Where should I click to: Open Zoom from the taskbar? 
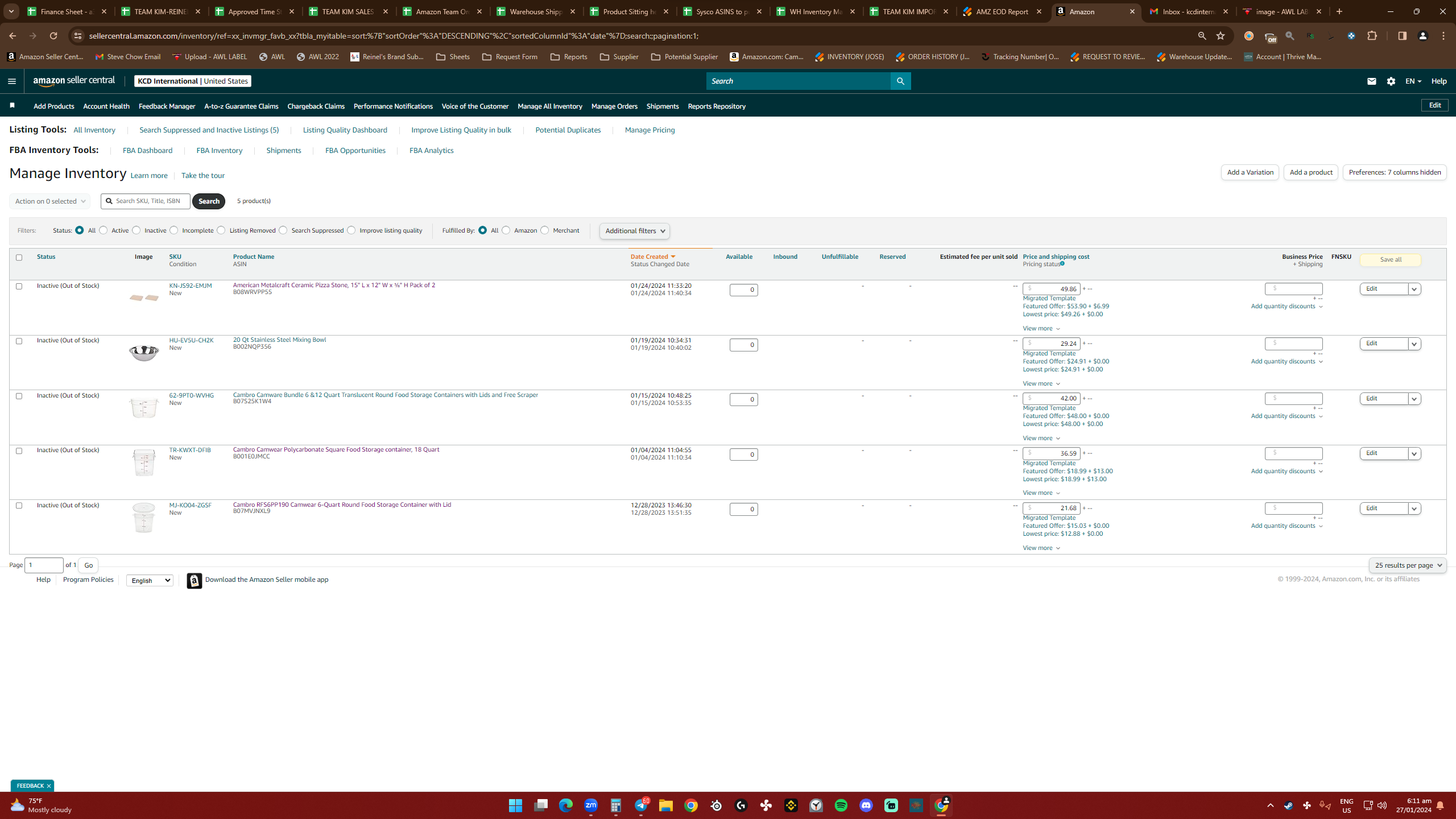[x=591, y=805]
